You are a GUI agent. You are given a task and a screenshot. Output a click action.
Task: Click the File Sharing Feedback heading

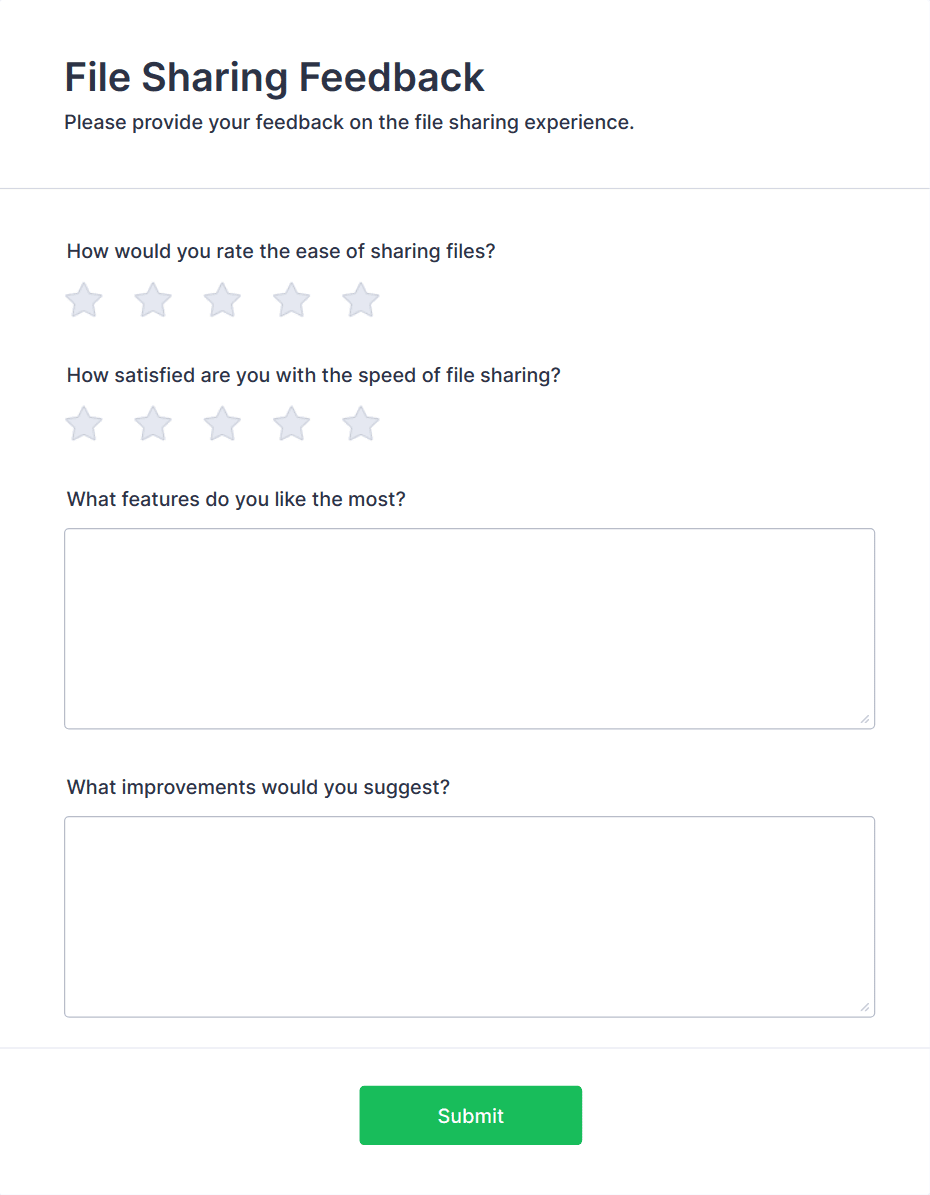pyautogui.click(x=274, y=77)
